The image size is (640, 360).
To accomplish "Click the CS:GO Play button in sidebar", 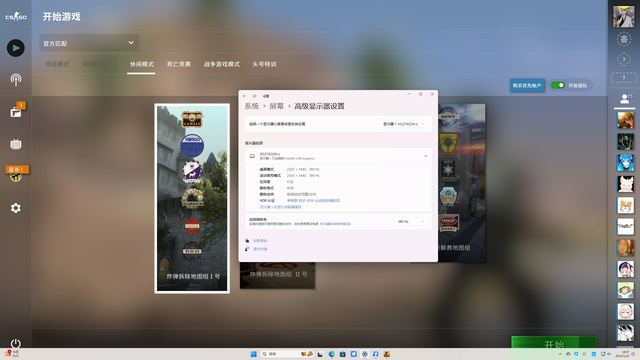I will pyautogui.click(x=16, y=48).
